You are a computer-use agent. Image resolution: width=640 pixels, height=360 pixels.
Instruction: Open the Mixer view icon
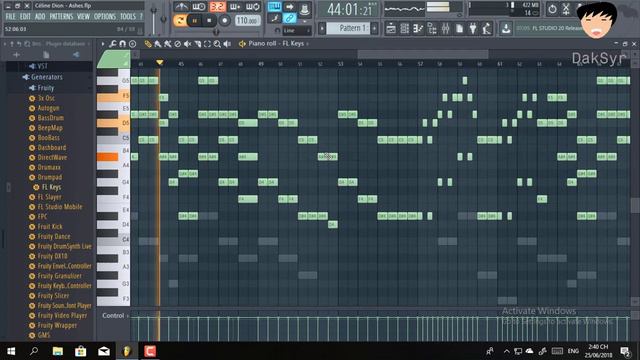[446, 29]
